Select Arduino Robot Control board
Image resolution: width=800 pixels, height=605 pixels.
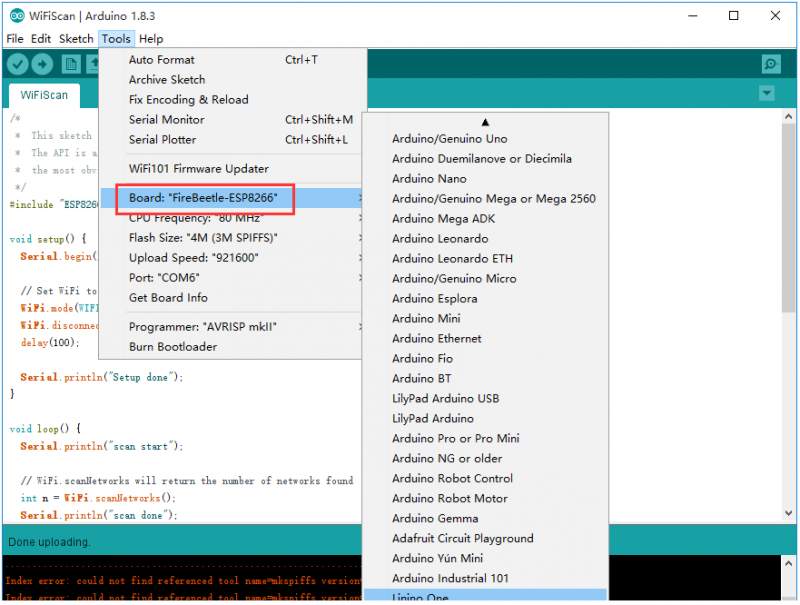[485, 478]
